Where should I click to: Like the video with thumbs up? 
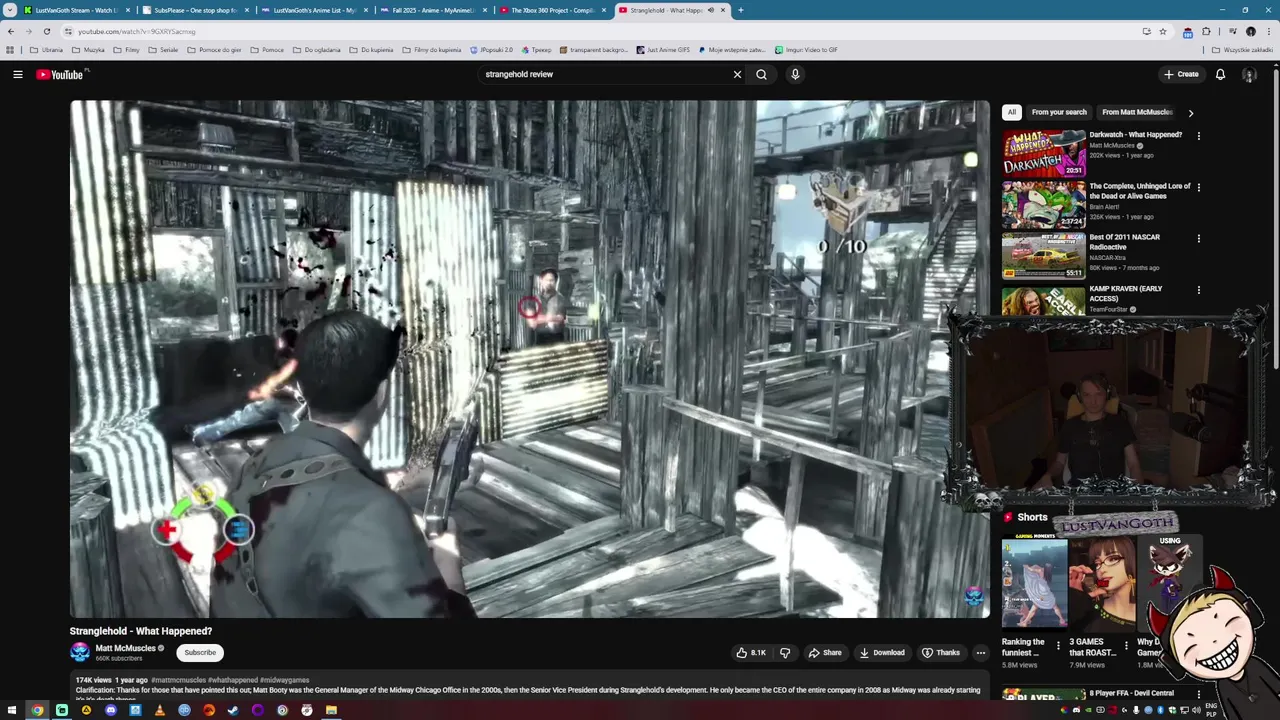(751, 653)
